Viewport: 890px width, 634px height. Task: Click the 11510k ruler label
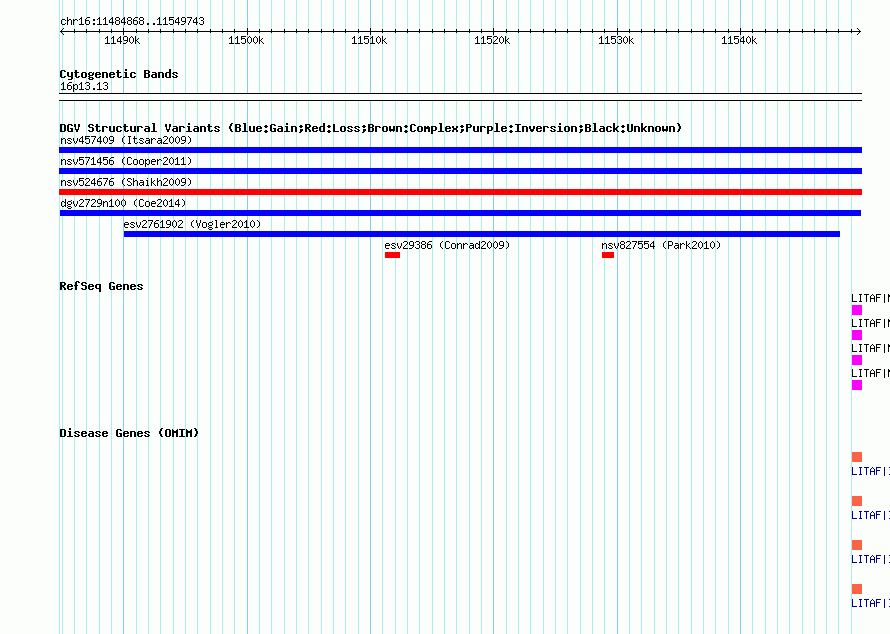[x=369, y=40]
